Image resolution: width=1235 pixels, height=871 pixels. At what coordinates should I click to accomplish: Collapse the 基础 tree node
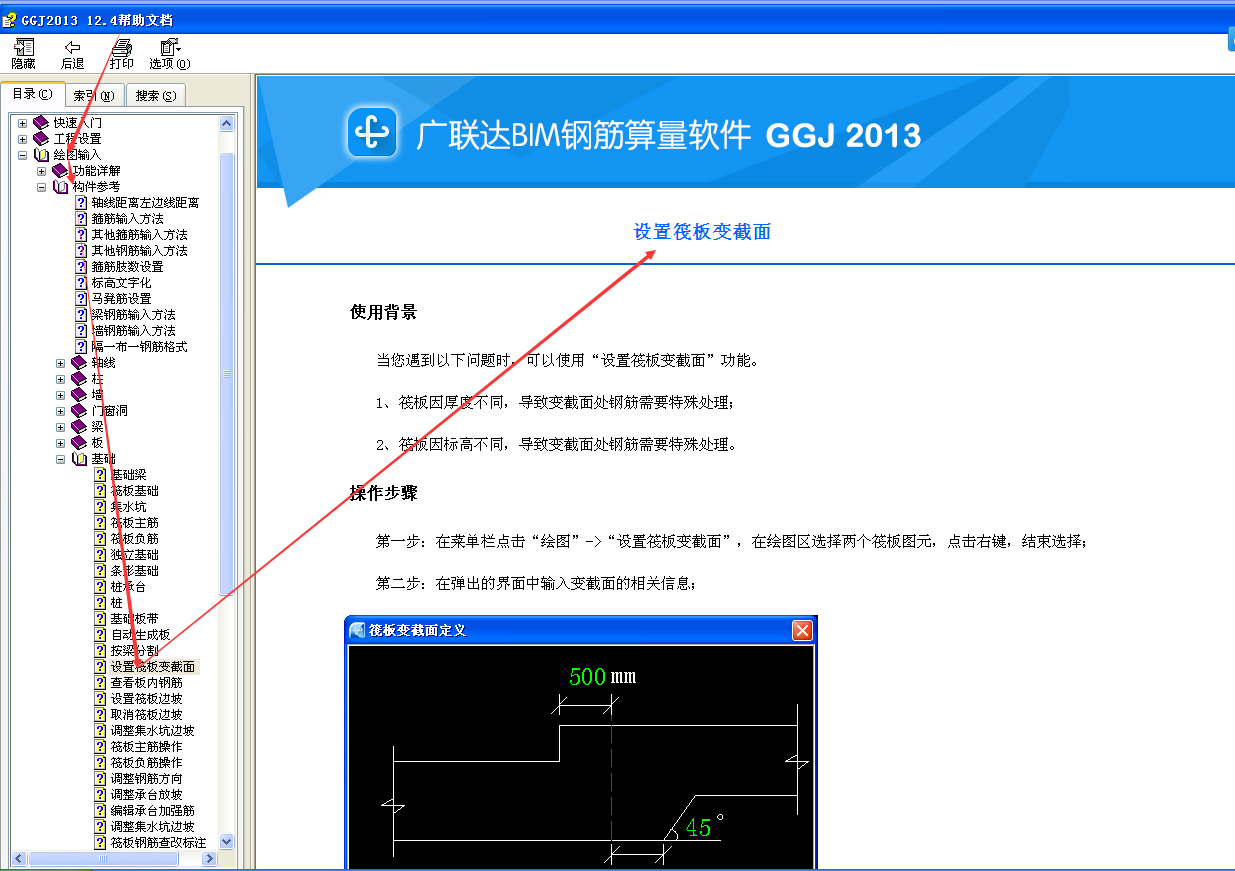[x=60, y=459]
